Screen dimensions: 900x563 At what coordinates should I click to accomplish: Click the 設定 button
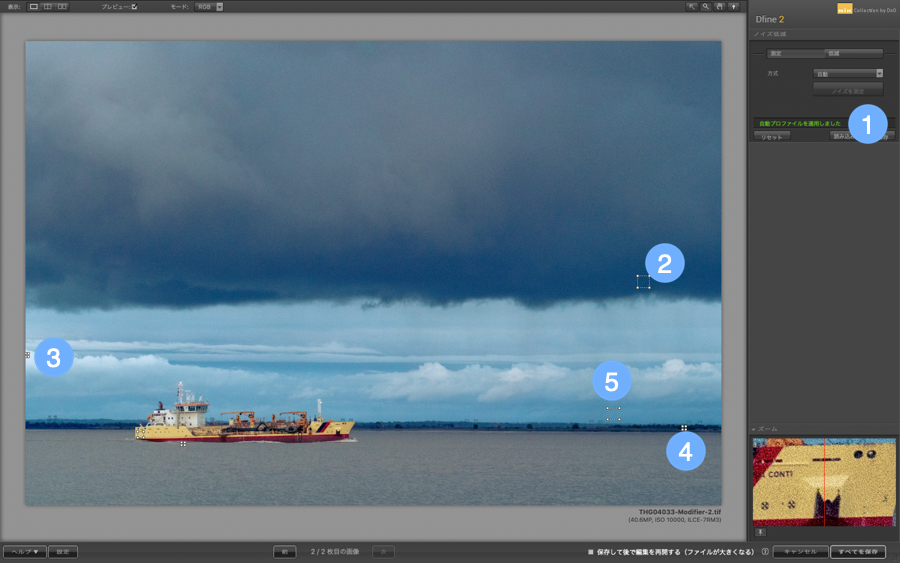point(63,552)
